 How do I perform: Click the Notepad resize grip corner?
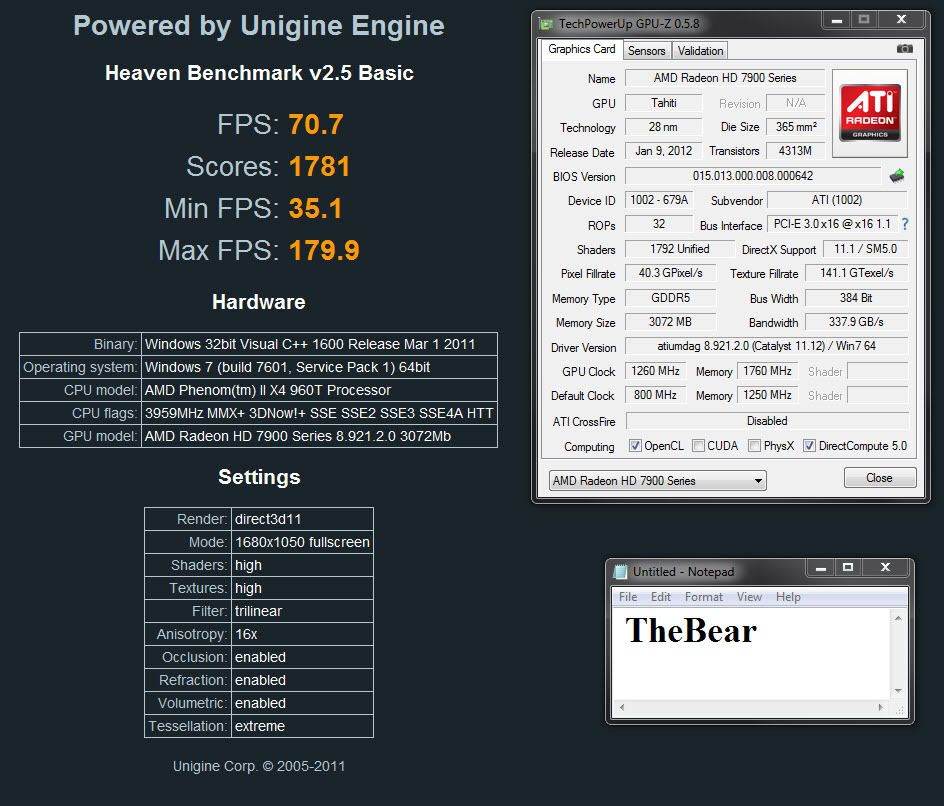pos(899,710)
